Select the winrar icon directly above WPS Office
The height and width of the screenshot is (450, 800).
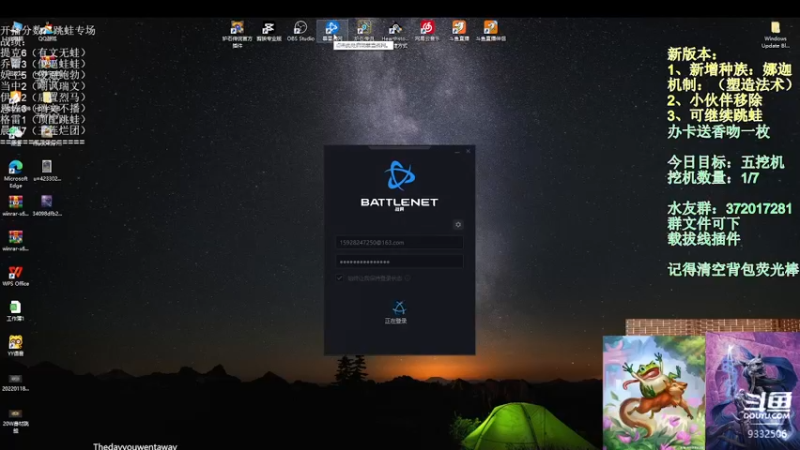pos(15,241)
